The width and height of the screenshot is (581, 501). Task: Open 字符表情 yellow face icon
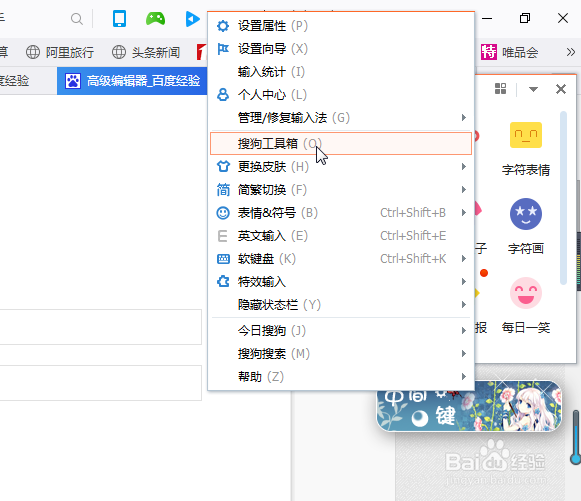526,135
